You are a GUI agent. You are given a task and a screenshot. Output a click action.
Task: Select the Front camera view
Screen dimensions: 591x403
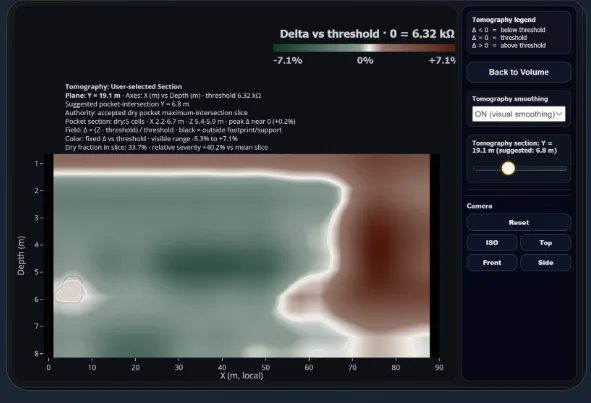[x=492, y=262]
